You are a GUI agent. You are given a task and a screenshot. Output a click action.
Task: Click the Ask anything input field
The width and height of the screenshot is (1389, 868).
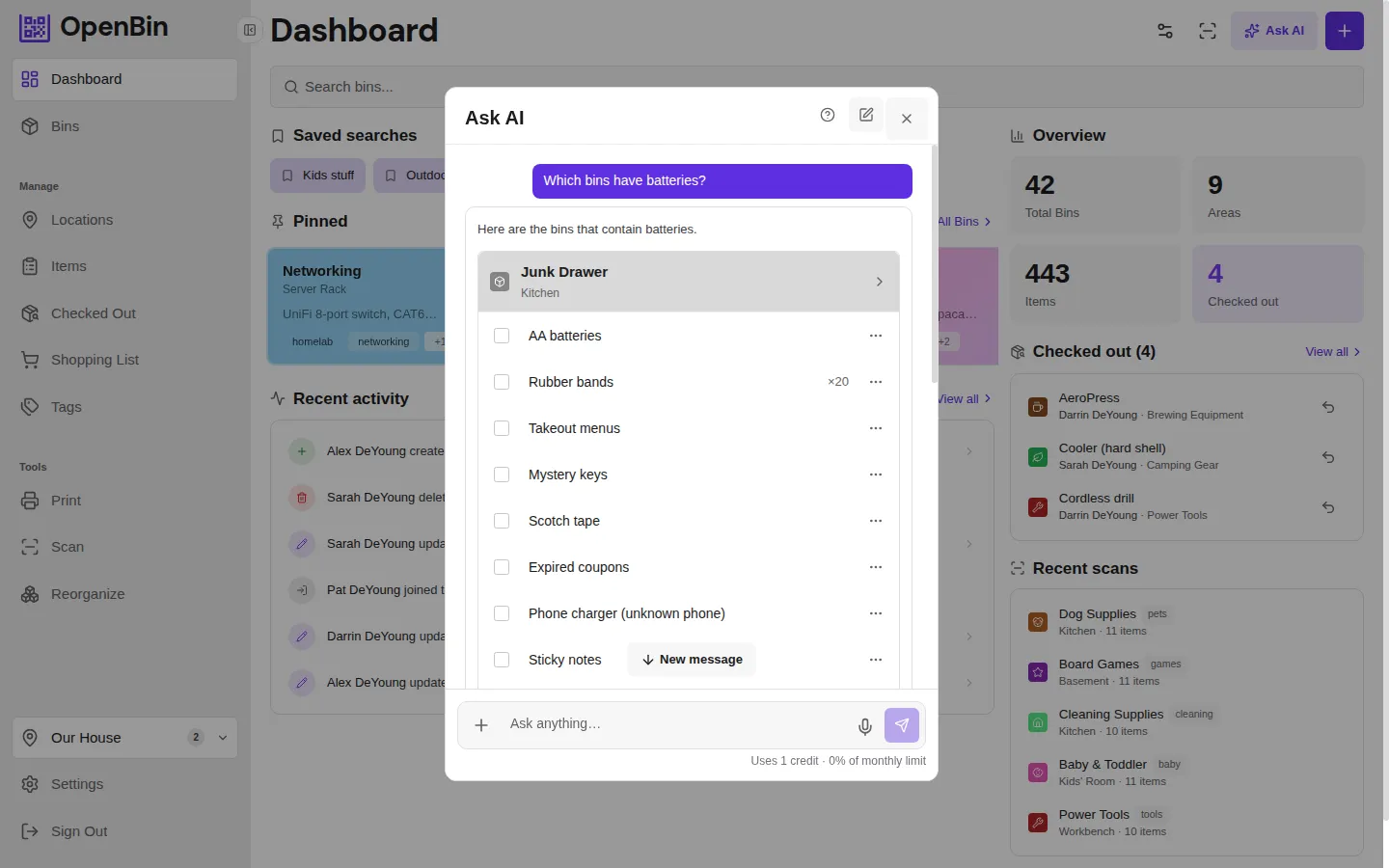coord(675,724)
